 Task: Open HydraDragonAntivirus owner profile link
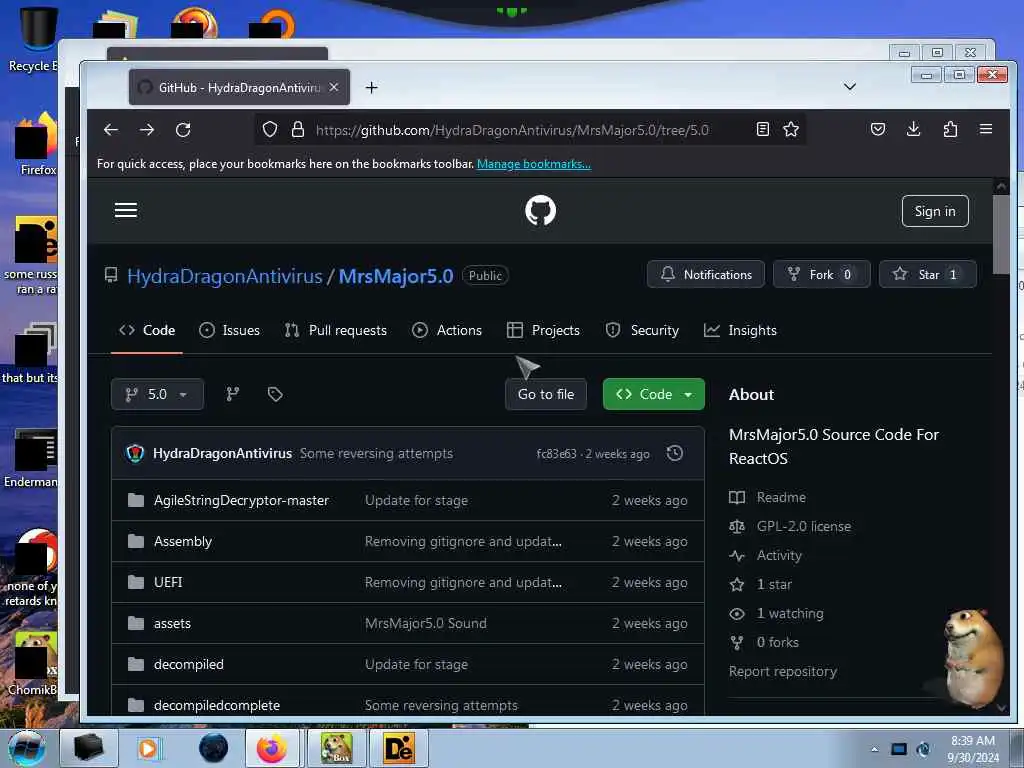[x=225, y=276]
